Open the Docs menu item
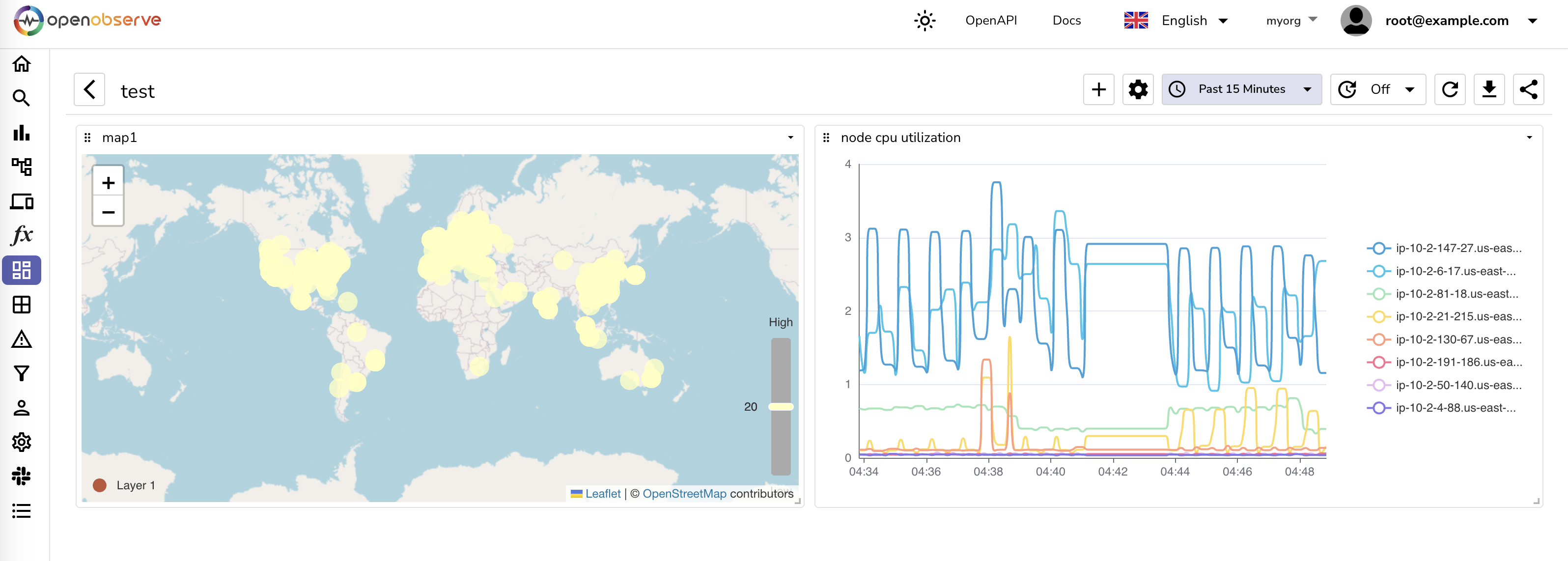The image size is (1568, 561). click(x=1066, y=21)
